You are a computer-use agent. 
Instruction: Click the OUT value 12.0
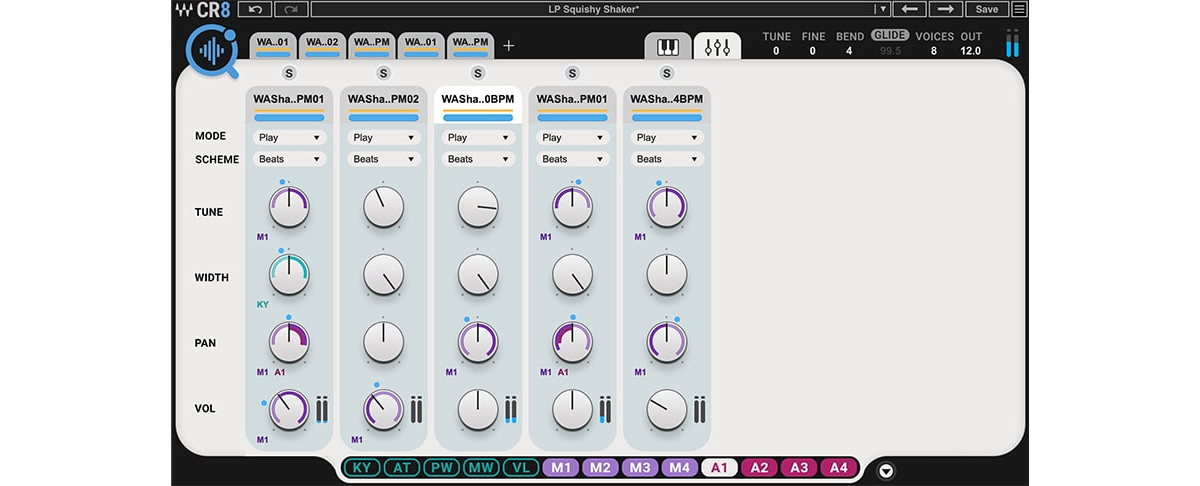click(x=971, y=50)
